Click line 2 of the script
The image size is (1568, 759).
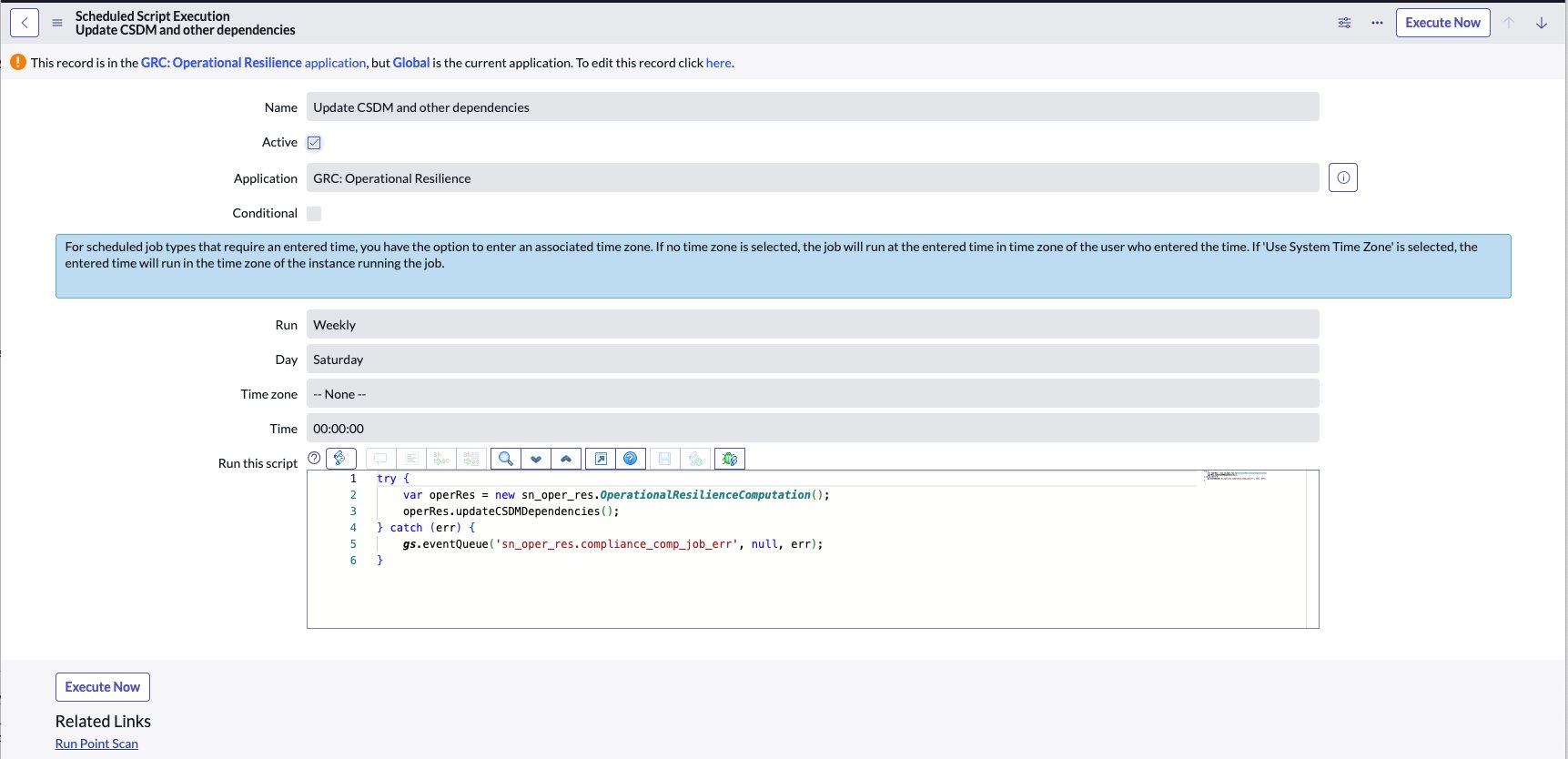[616, 495]
